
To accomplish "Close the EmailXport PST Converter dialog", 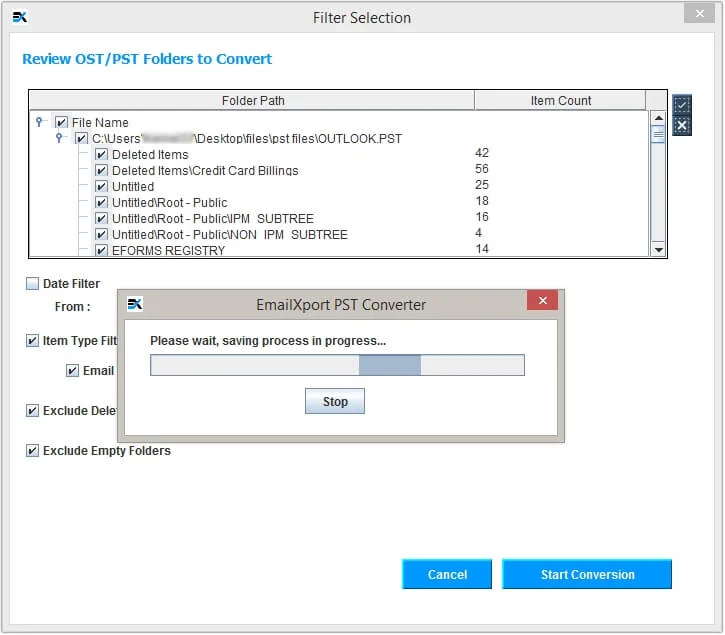I will [542, 301].
